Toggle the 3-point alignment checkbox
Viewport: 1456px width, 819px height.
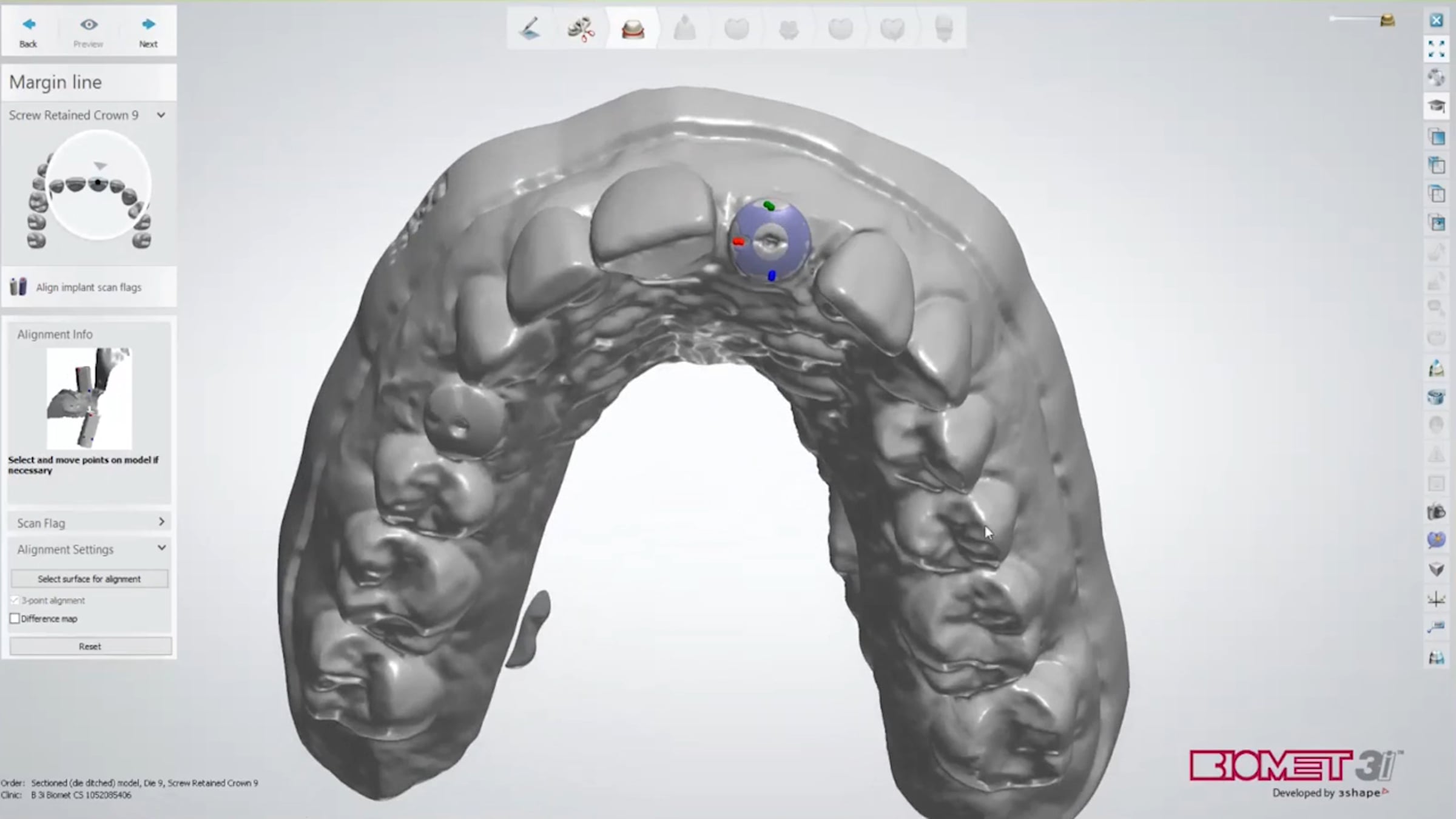point(15,601)
